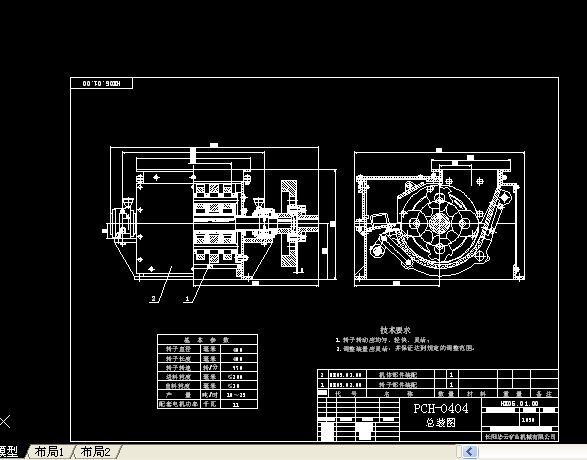Screen dimensions: 587x460
Task: Select the 机体部件装配 parts list entry
Action: [398, 374]
